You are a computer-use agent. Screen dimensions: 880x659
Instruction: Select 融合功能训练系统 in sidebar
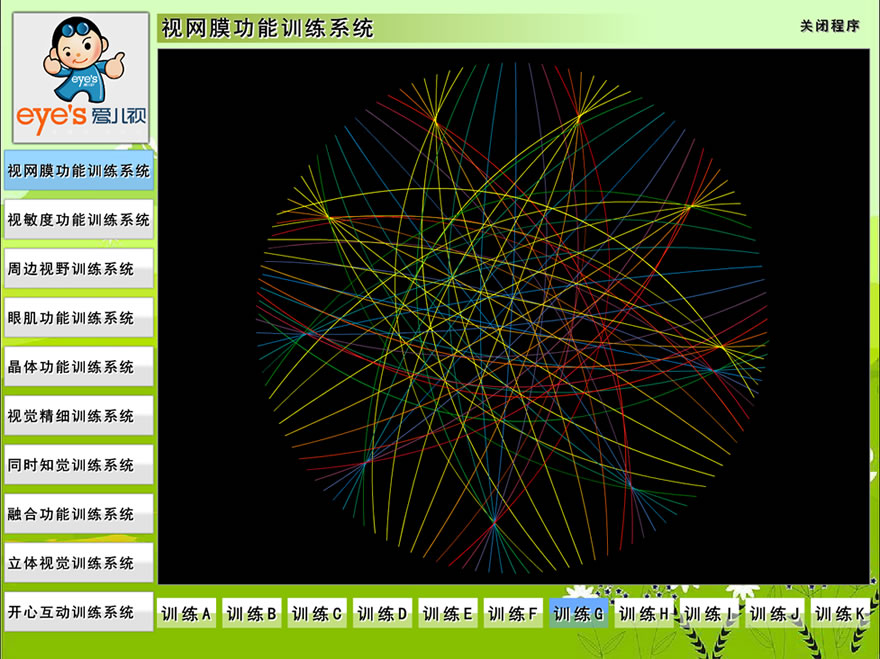tap(79, 514)
